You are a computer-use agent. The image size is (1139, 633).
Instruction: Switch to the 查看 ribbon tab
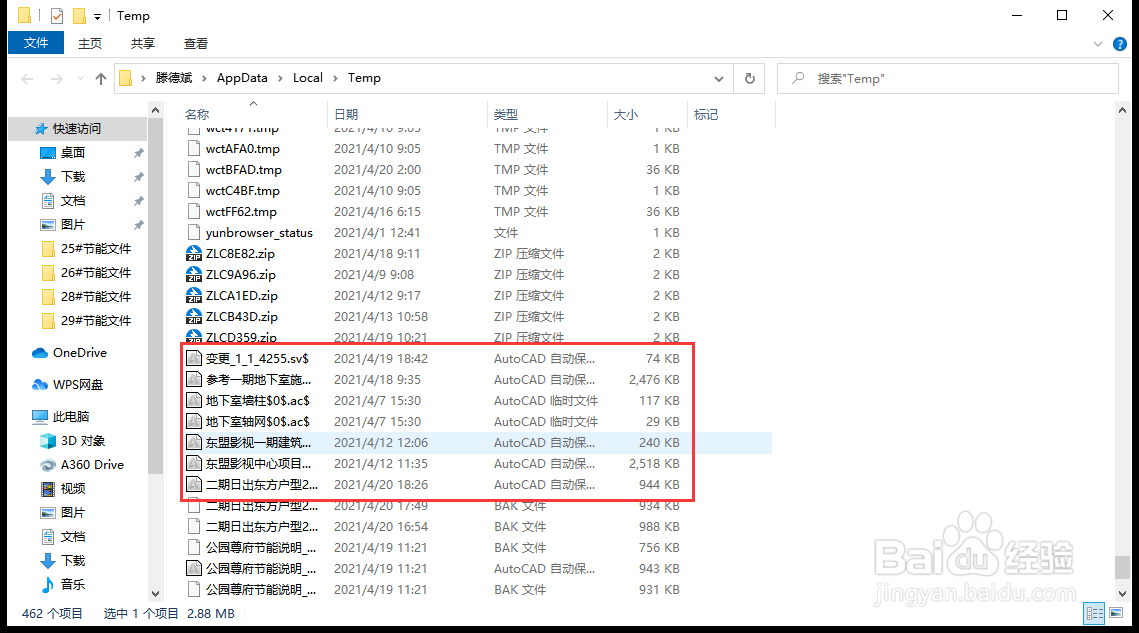[x=195, y=44]
